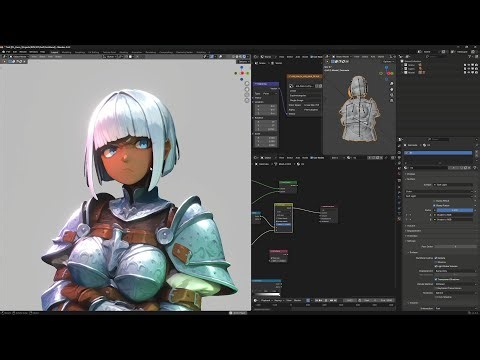Toggle Light Probe Volume checkbox
480x360 pixels.
(436, 266)
